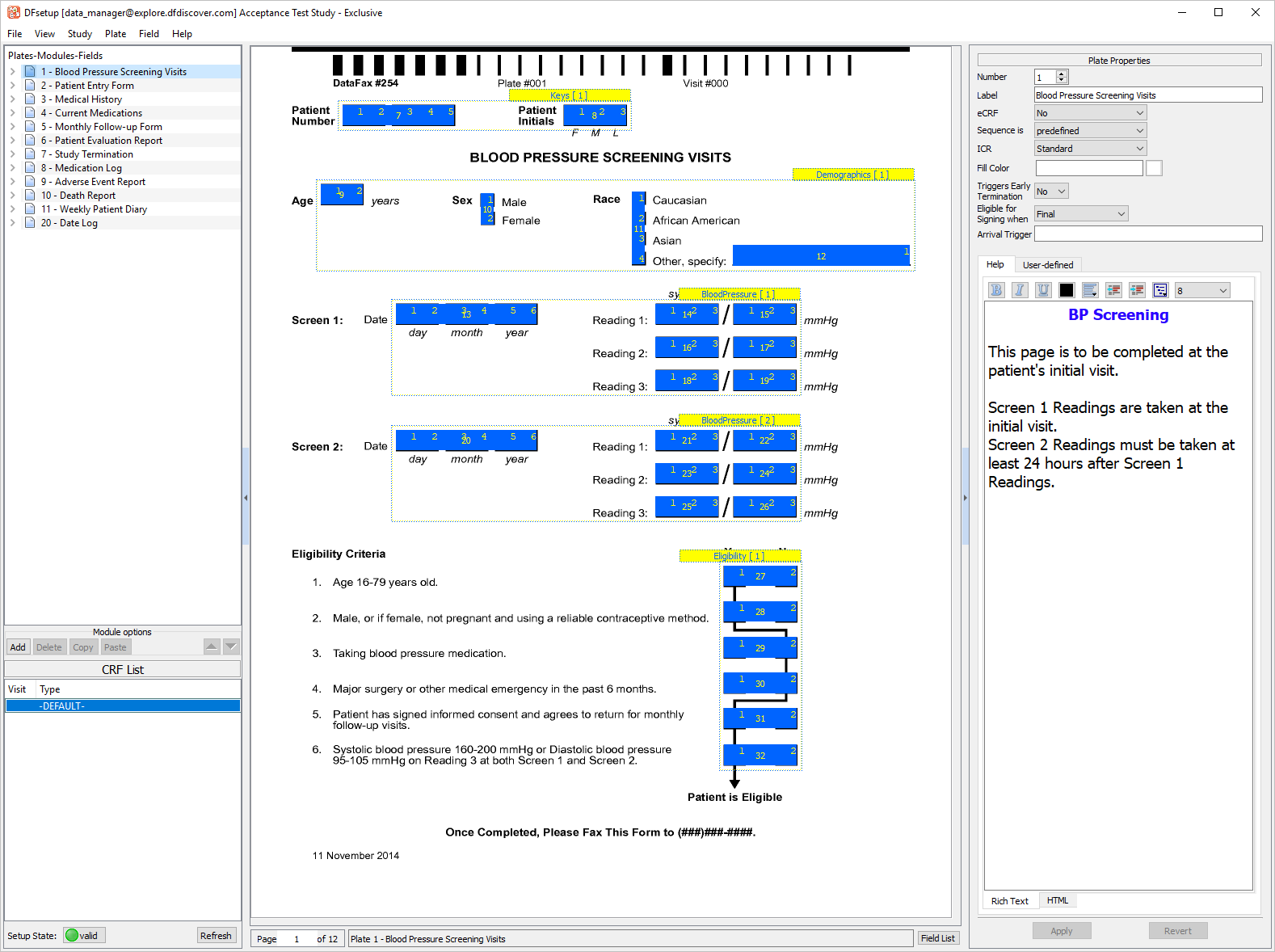Image resolution: width=1275 pixels, height=952 pixels.
Task: Expand the Patient Entry Form tree node
Action: coord(13,86)
